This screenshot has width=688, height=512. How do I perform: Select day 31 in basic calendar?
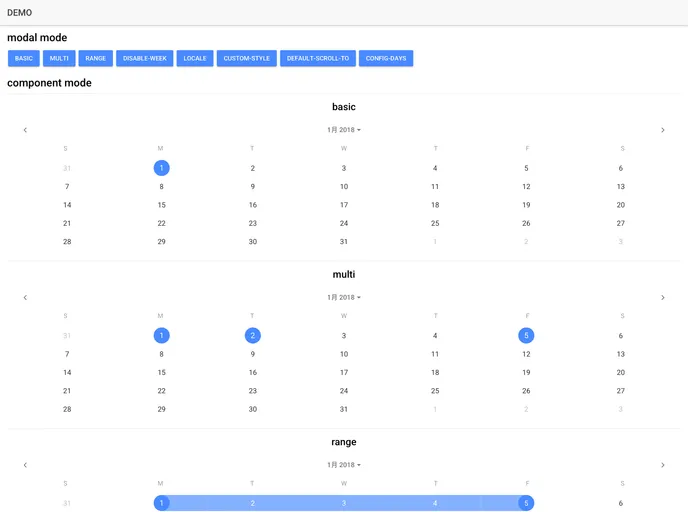(x=344, y=242)
